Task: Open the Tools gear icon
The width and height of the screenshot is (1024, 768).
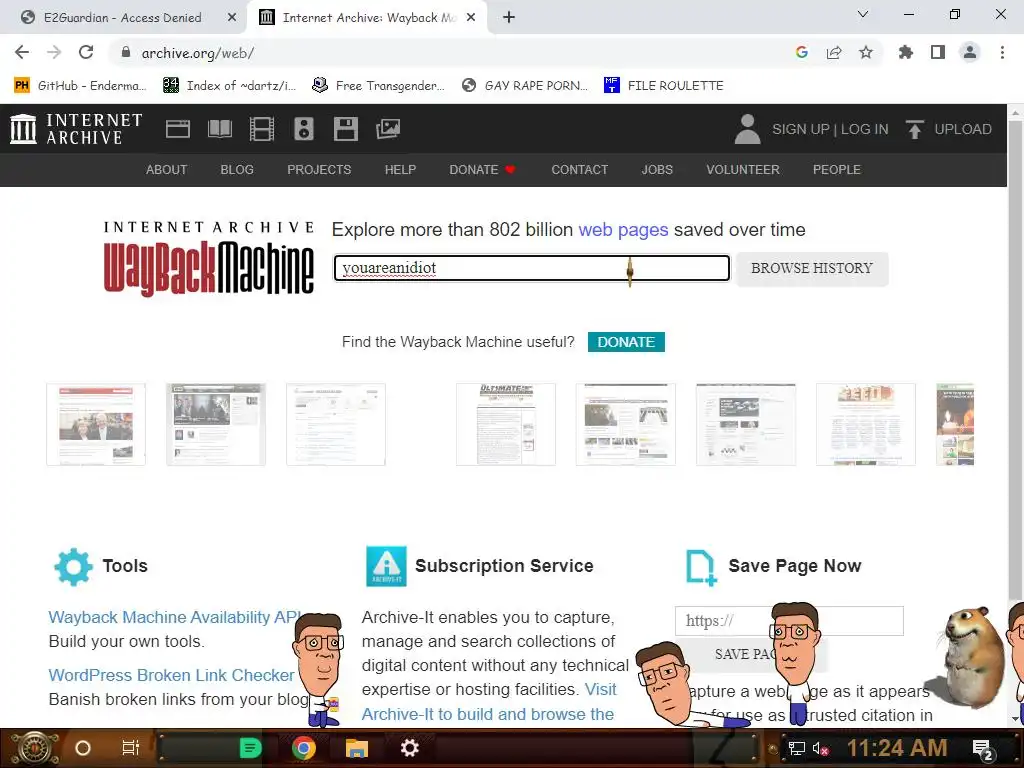Action: 73,566
